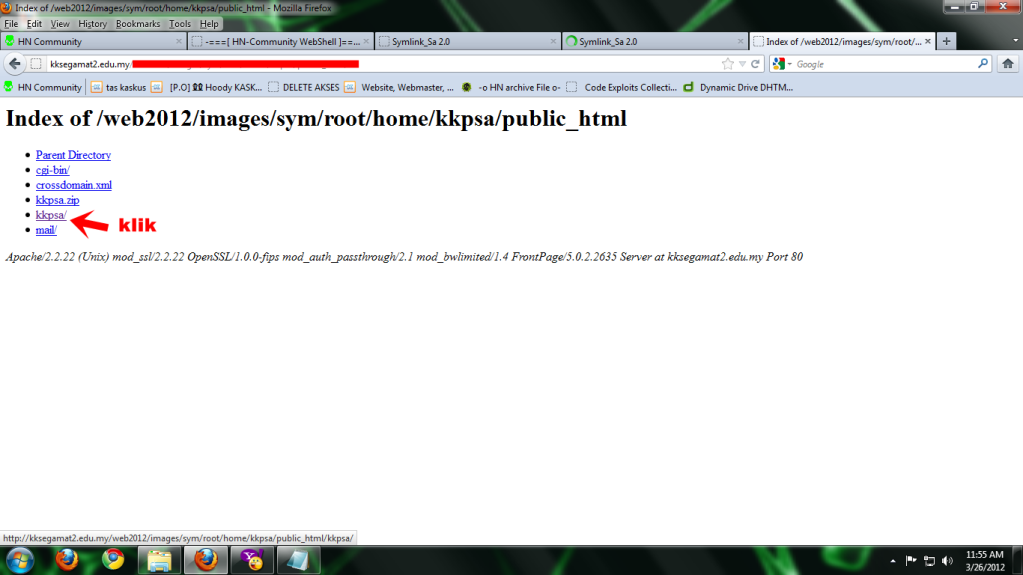This screenshot has width=1023, height=575.
Task: Open the Google search engine selector dropdown
Action: point(781,64)
